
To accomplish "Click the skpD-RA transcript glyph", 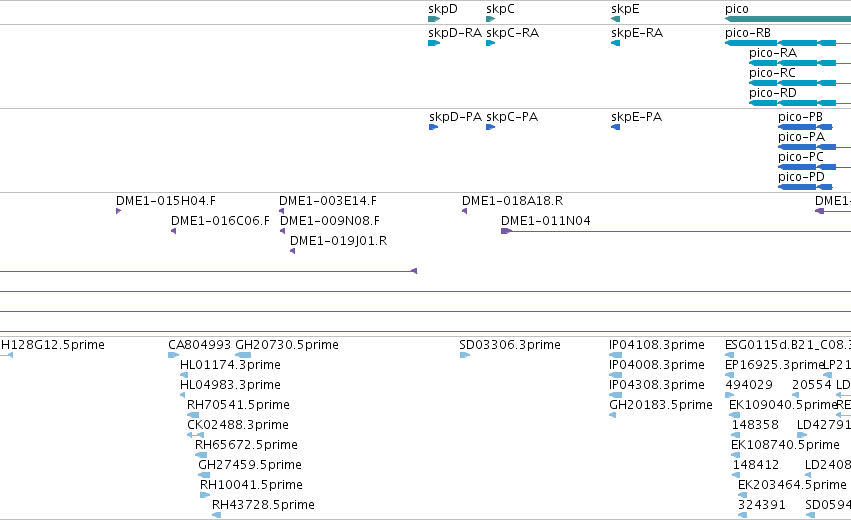I will click(434, 43).
